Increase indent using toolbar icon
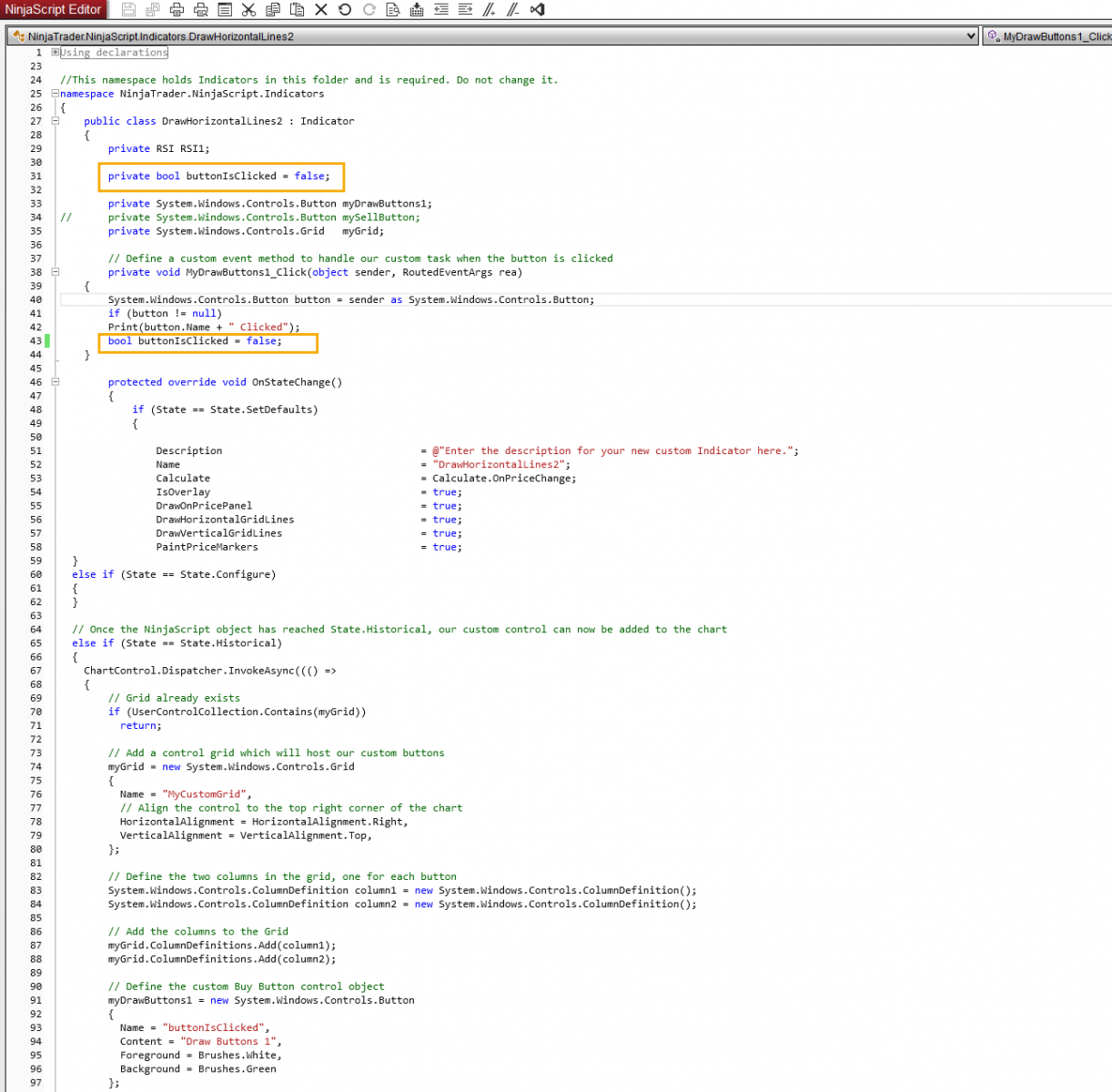The image size is (1112, 1092). coord(465,10)
